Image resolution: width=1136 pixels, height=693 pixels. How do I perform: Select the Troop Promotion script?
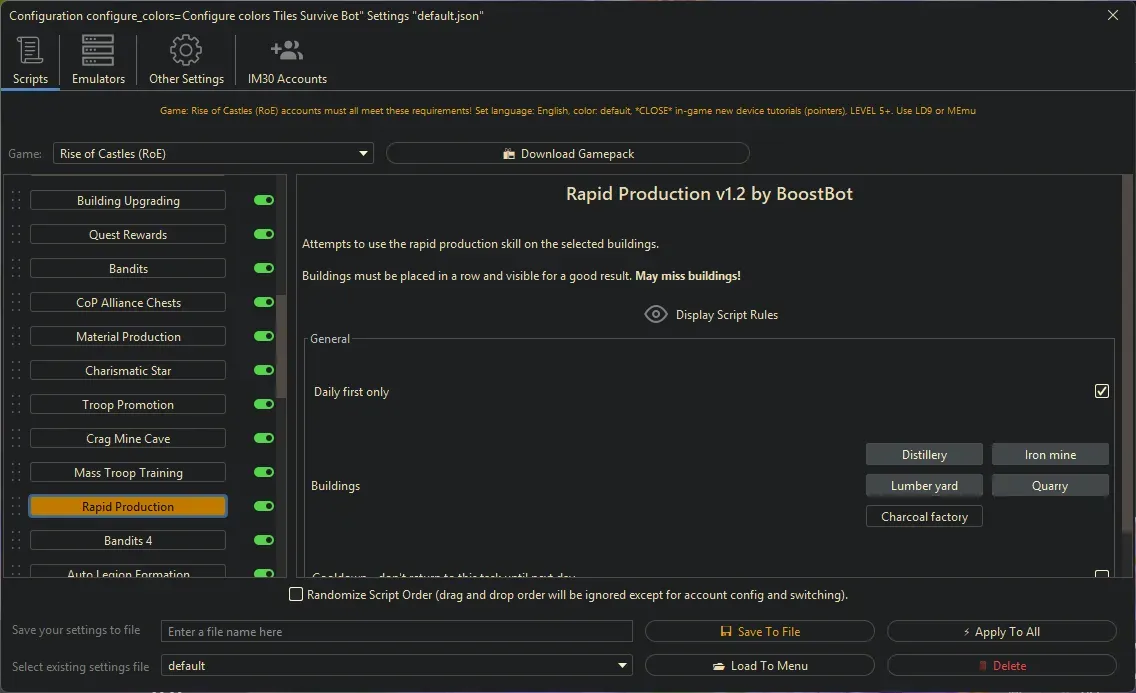click(x=128, y=405)
